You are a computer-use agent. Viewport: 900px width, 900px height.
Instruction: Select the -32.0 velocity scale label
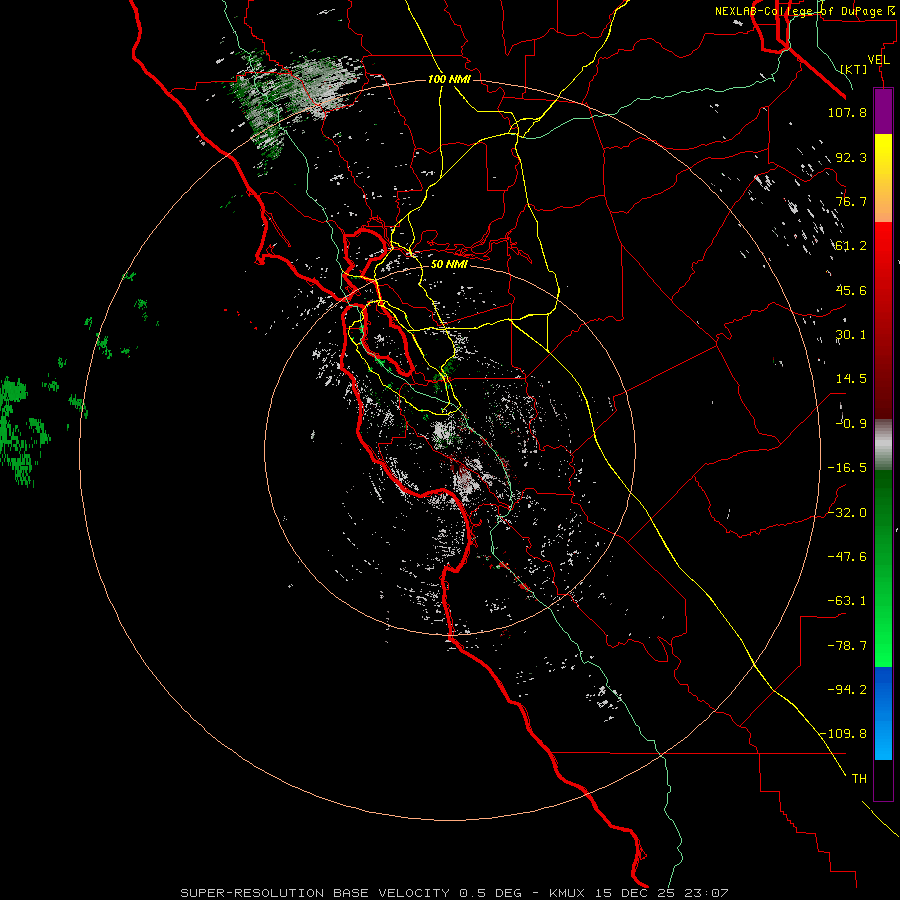847,513
